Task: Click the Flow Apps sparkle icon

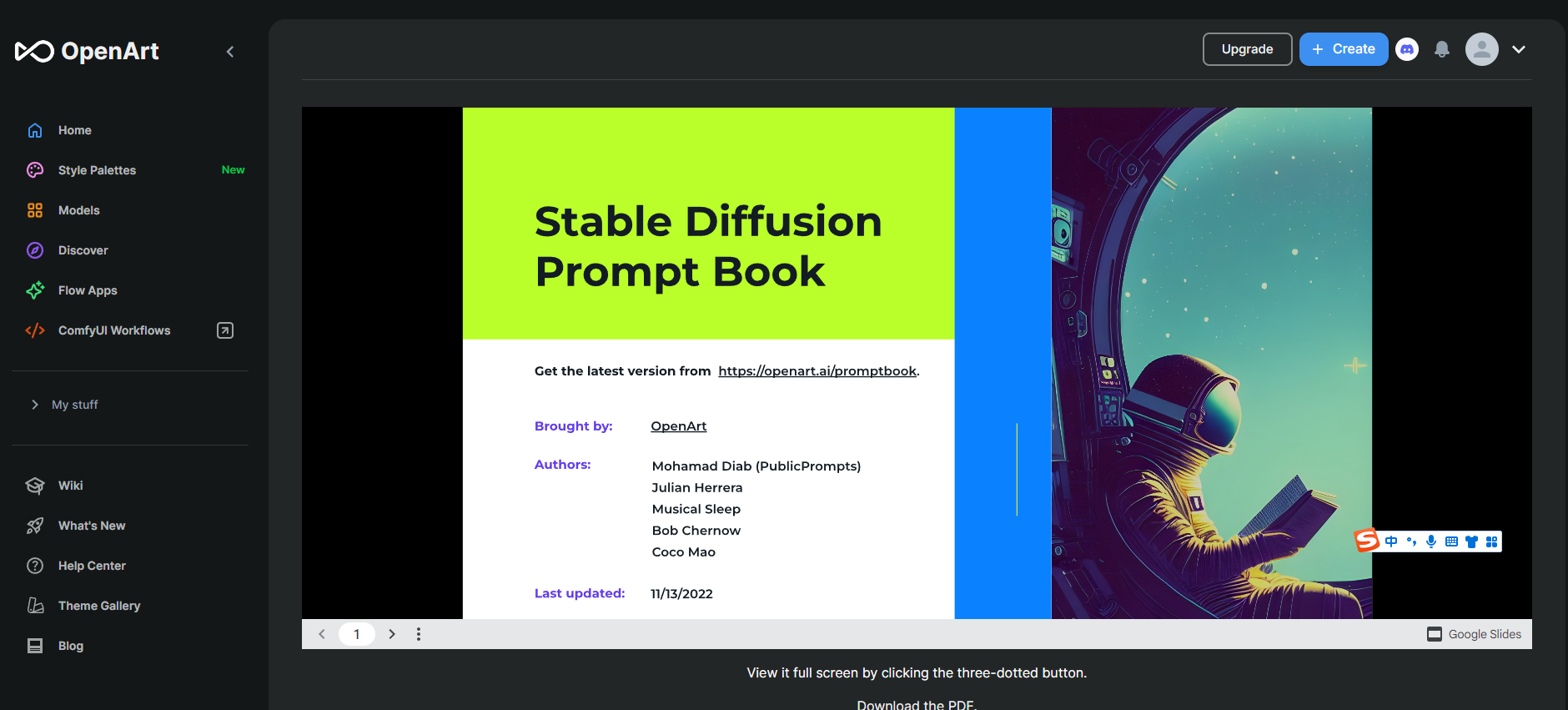Action: (35, 290)
